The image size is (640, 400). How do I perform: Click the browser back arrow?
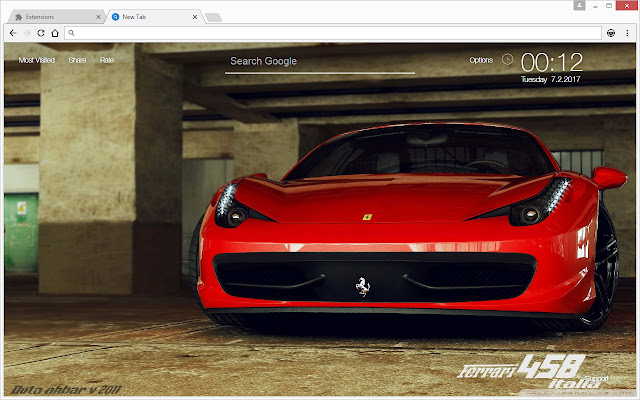coord(13,33)
